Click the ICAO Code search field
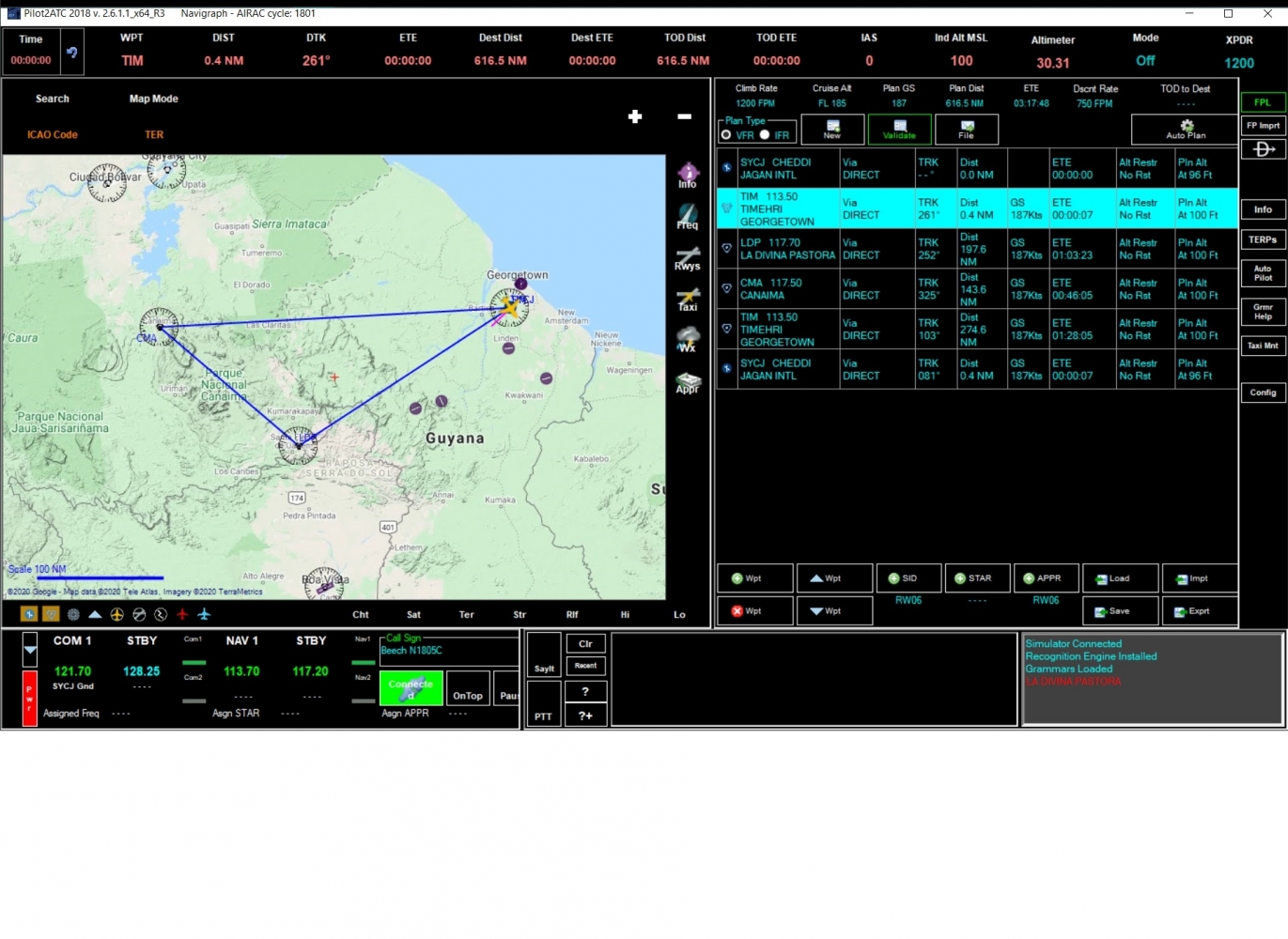1288x939 pixels. 53,135
